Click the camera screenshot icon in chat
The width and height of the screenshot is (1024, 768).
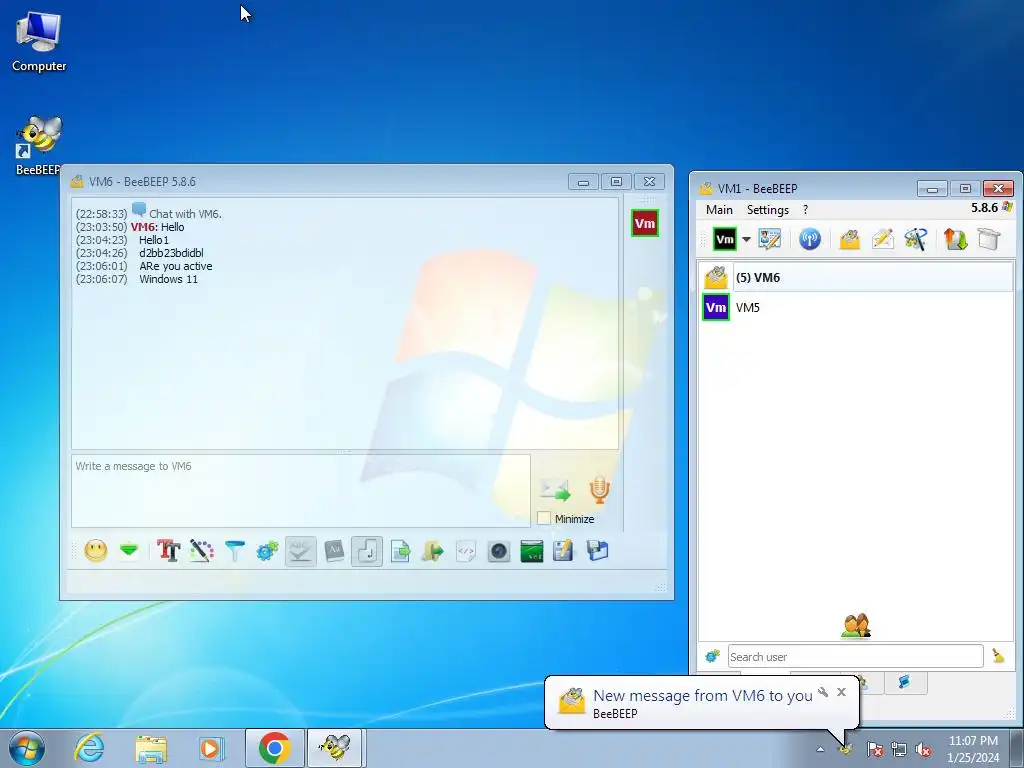coord(499,551)
